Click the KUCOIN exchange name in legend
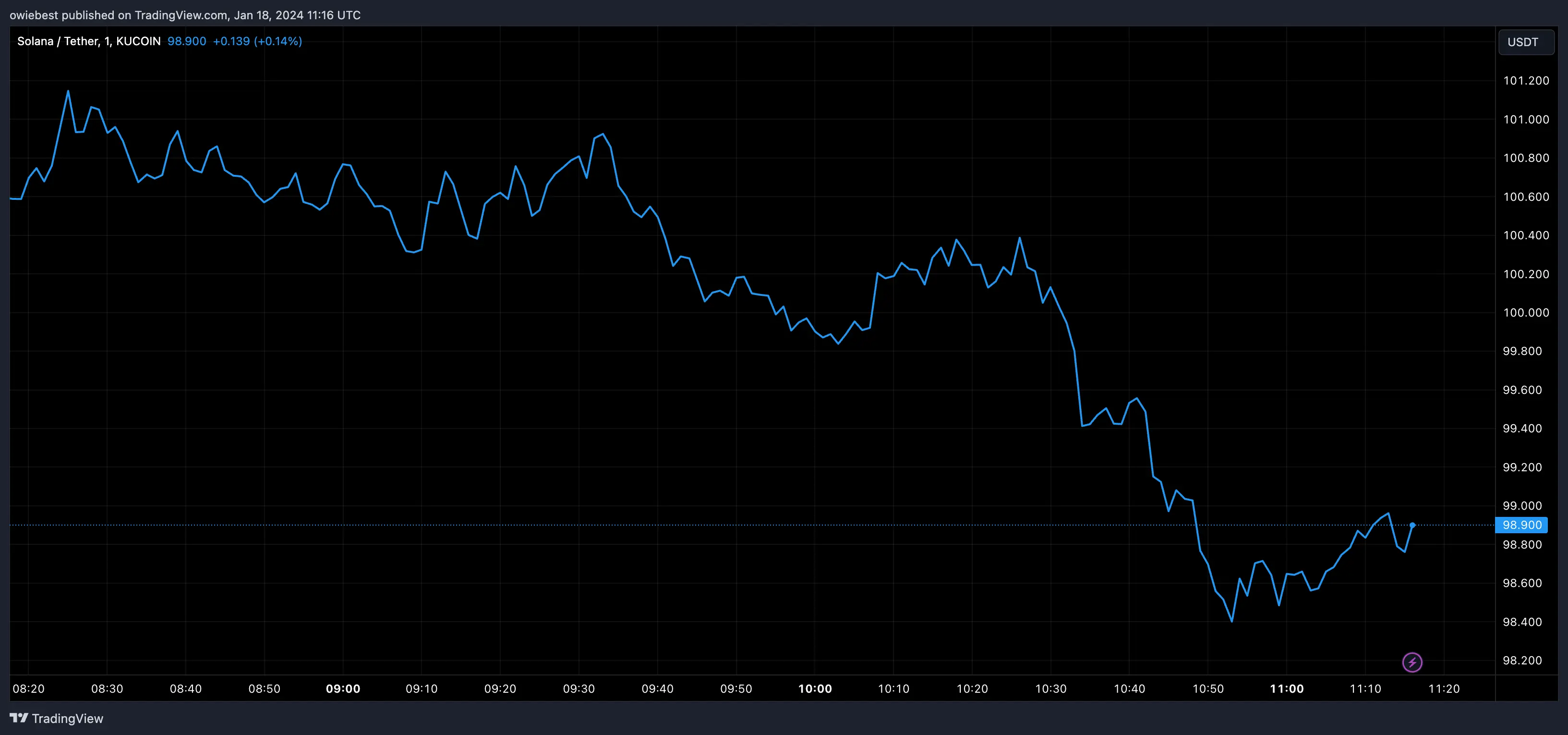 (x=138, y=41)
